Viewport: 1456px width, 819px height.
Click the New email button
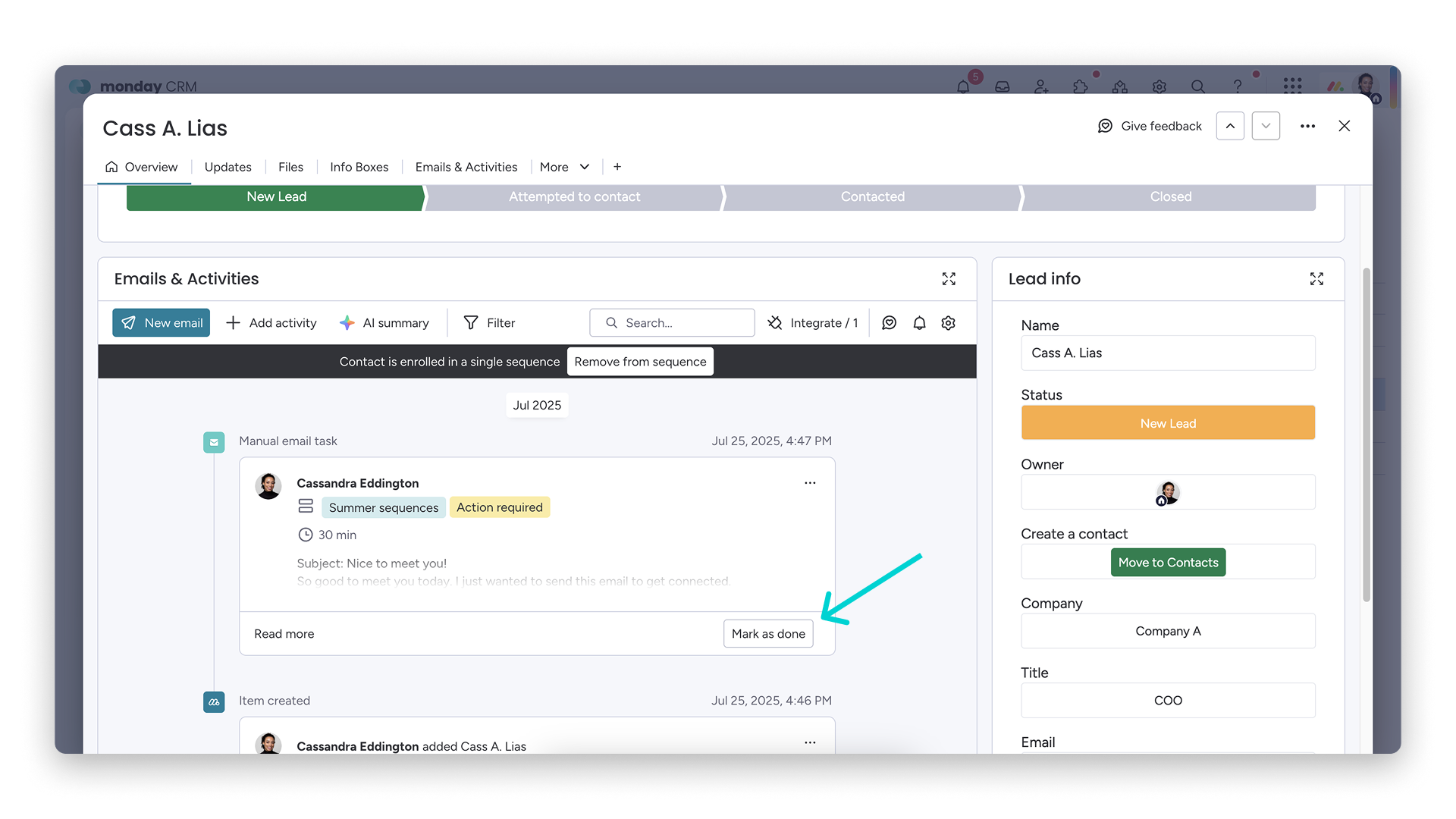pos(162,323)
